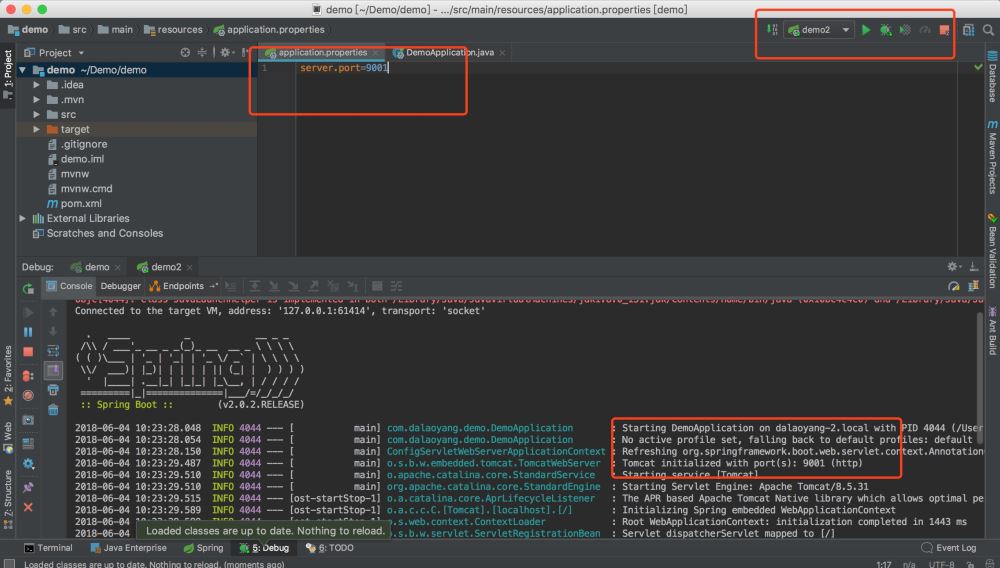Click Rerun icon in Debug panel

(x=28, y=288)
